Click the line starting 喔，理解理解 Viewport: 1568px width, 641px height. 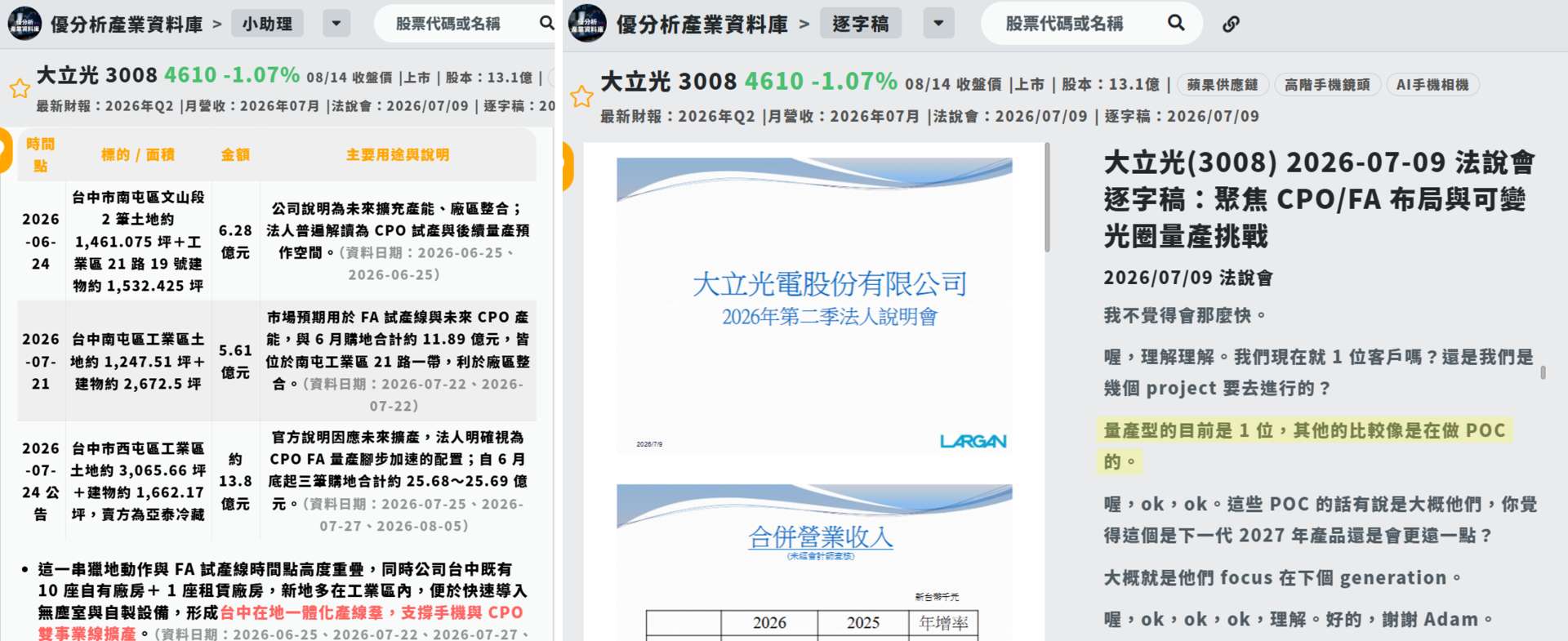click(x=1319, y=372)
